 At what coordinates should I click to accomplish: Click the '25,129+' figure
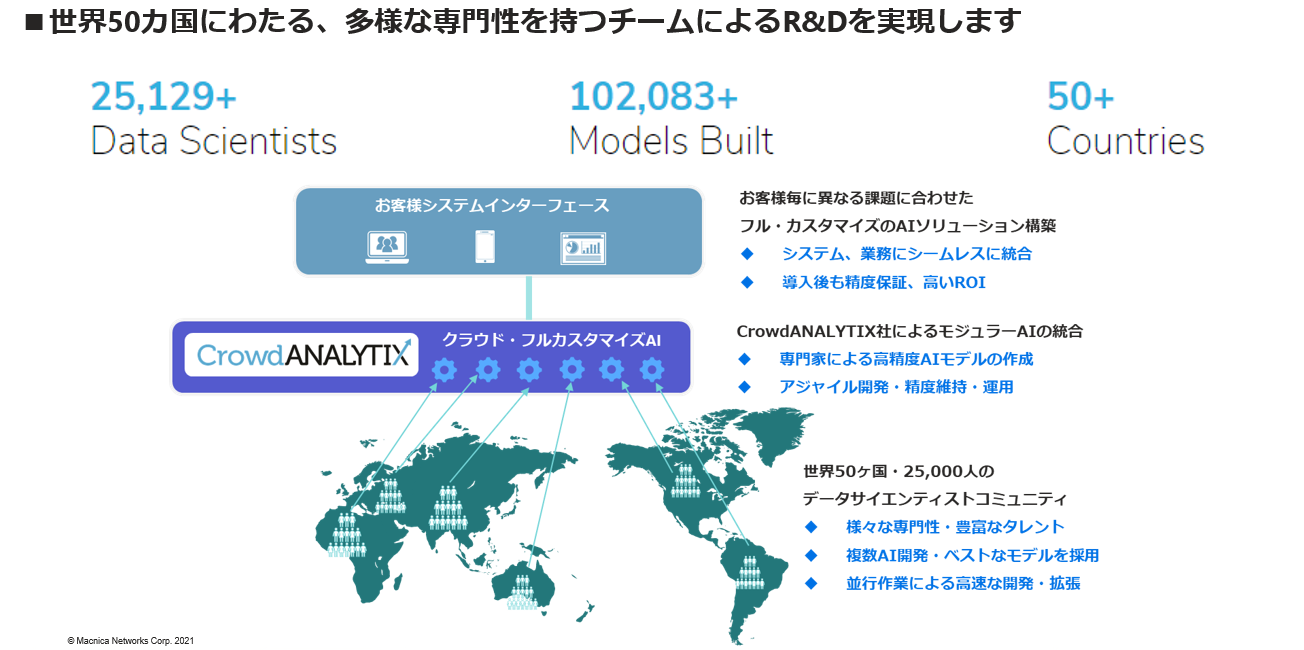pyautogui.click(x=164, y=96)
